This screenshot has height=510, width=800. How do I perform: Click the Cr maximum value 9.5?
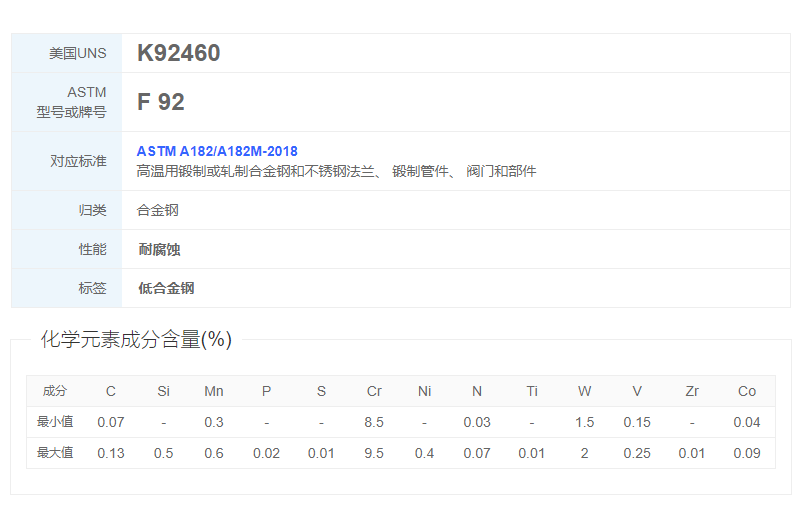coord(374,453)
